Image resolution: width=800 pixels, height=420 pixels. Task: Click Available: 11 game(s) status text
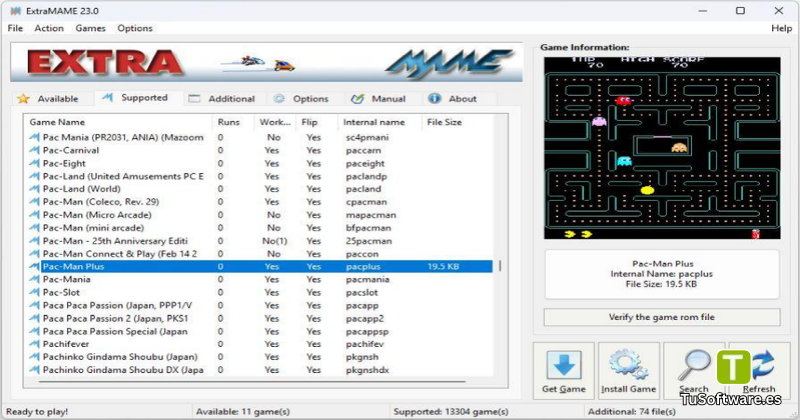(243, 411)
